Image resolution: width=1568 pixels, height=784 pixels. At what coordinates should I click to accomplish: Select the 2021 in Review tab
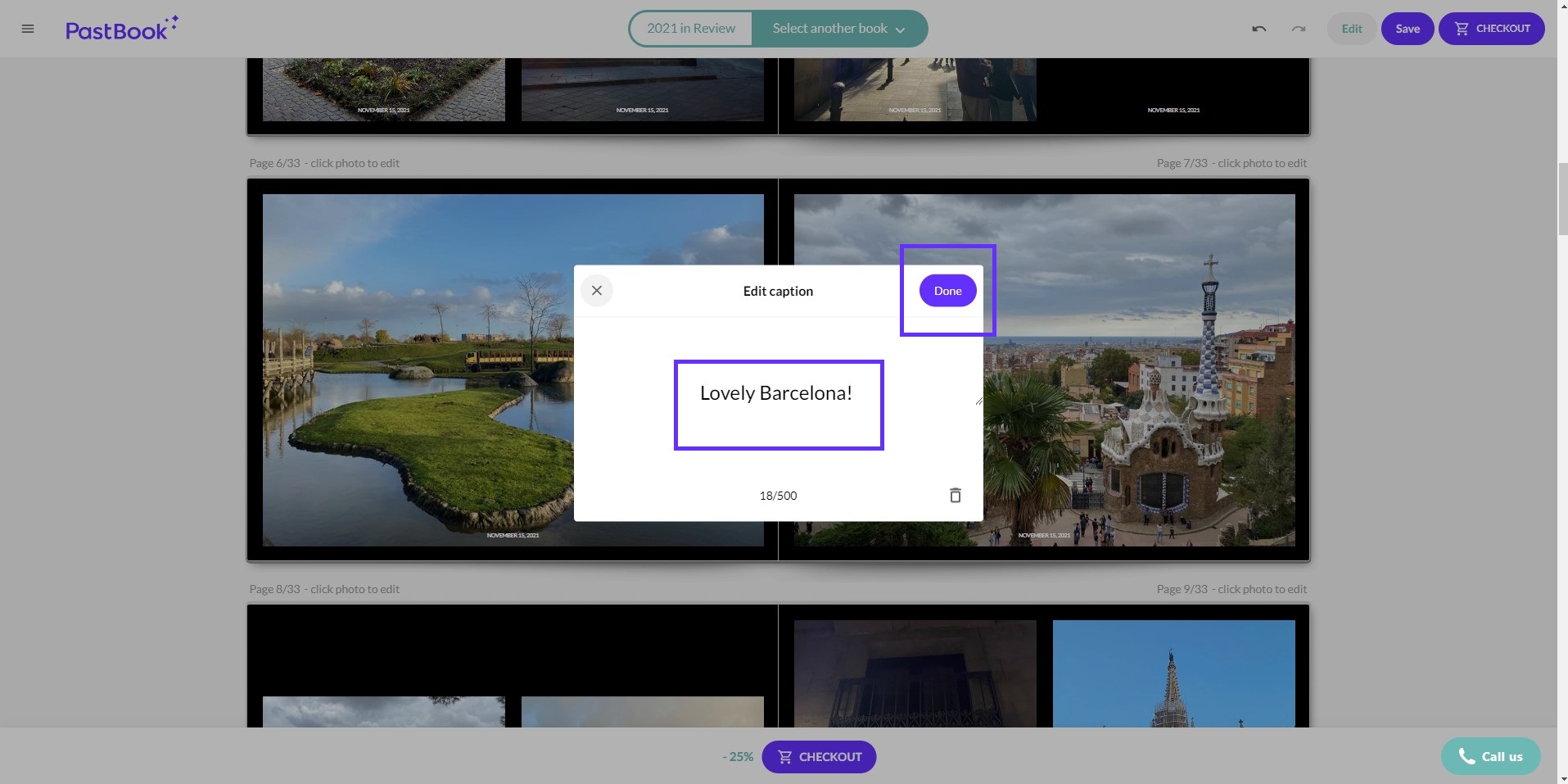pyautogui.click(x=691, y=29)
